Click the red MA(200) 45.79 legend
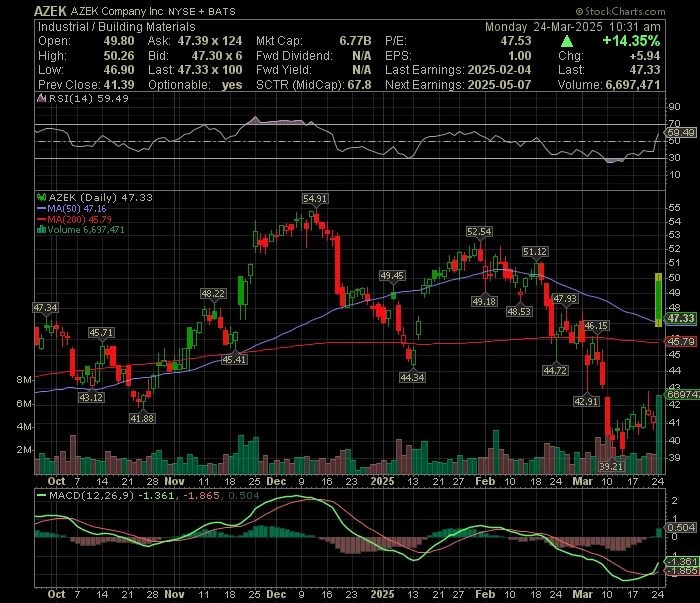This screenshot has width=700, height=603. pos(74,219)
